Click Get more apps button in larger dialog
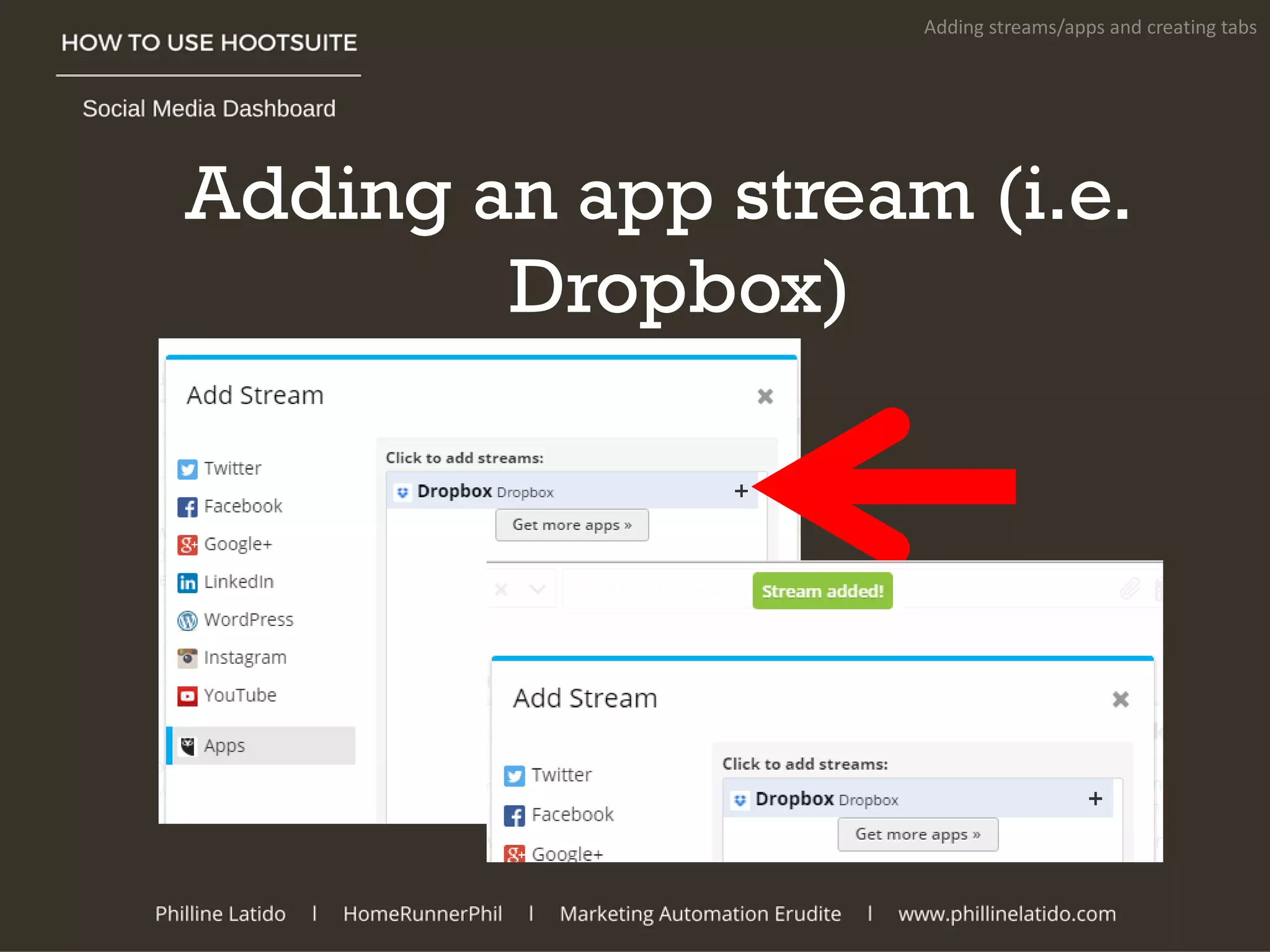This screenshot has height=952, width=1270. click(572, 525)
